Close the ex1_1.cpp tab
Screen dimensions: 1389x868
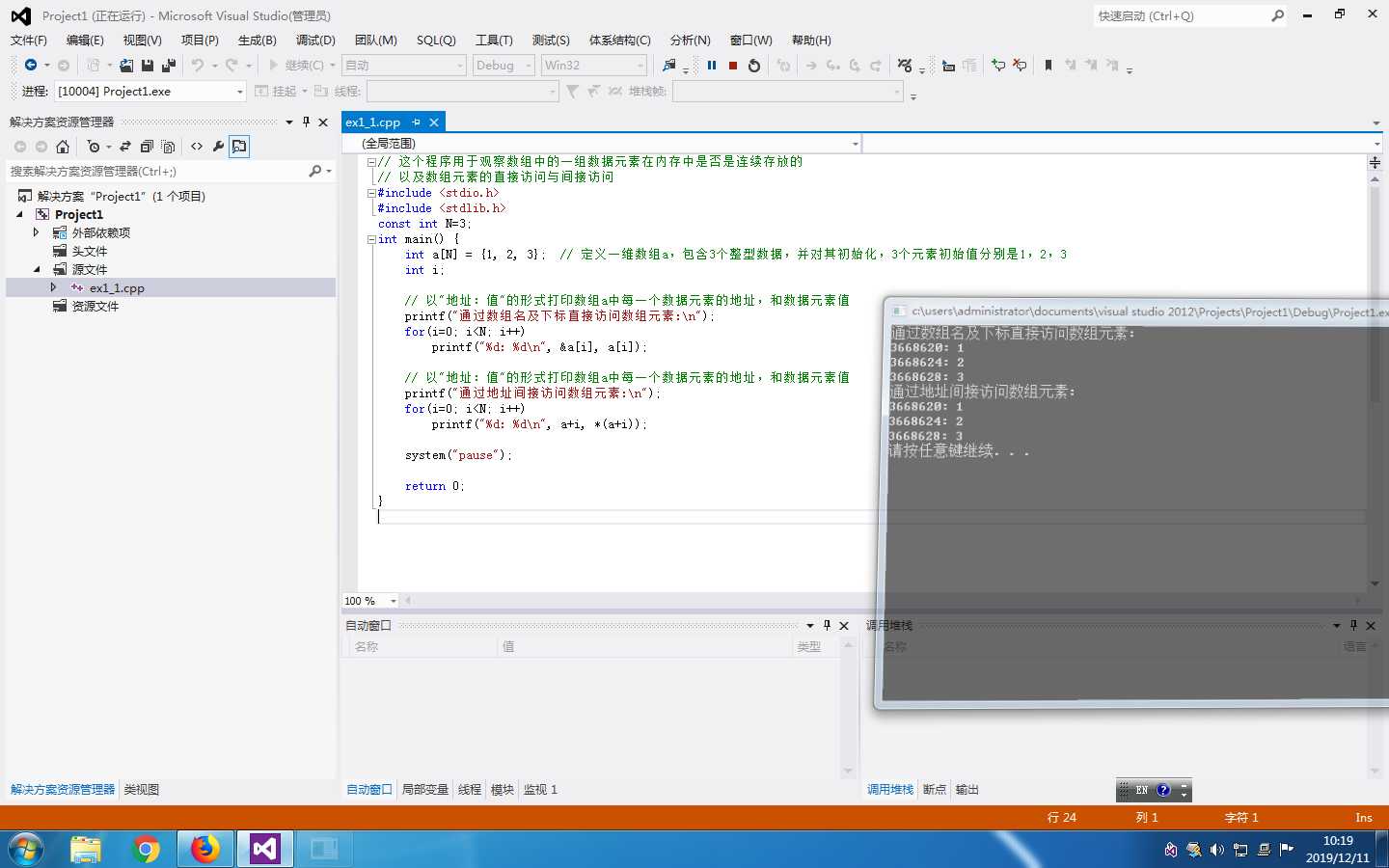[x=434, y=122]
